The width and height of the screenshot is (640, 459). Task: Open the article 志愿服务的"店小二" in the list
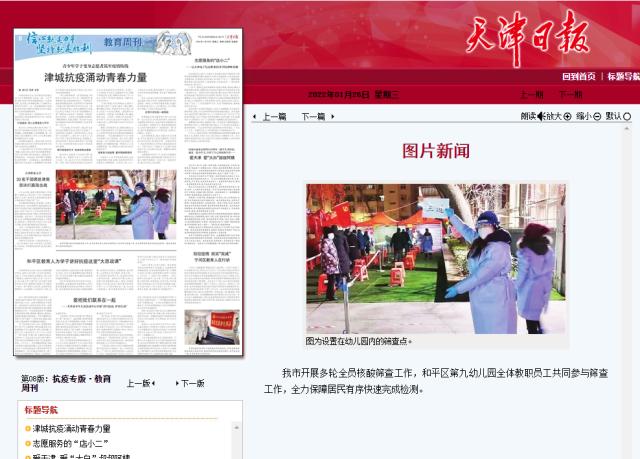point(70,443)
